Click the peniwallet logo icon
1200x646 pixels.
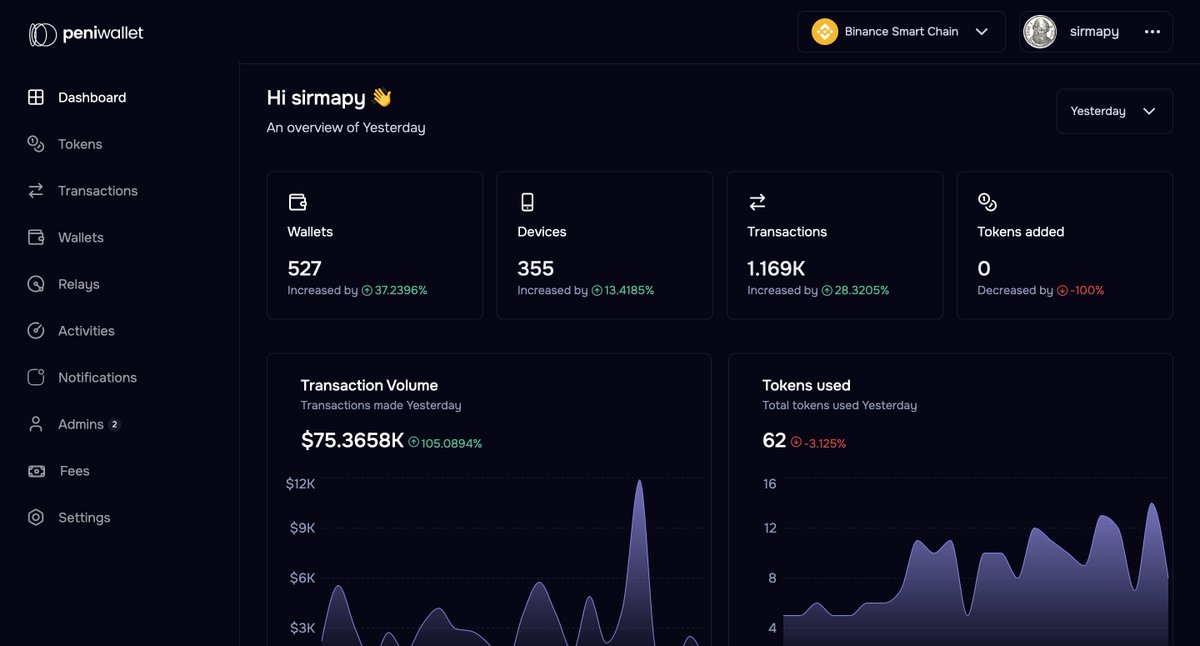coord(42,34)
